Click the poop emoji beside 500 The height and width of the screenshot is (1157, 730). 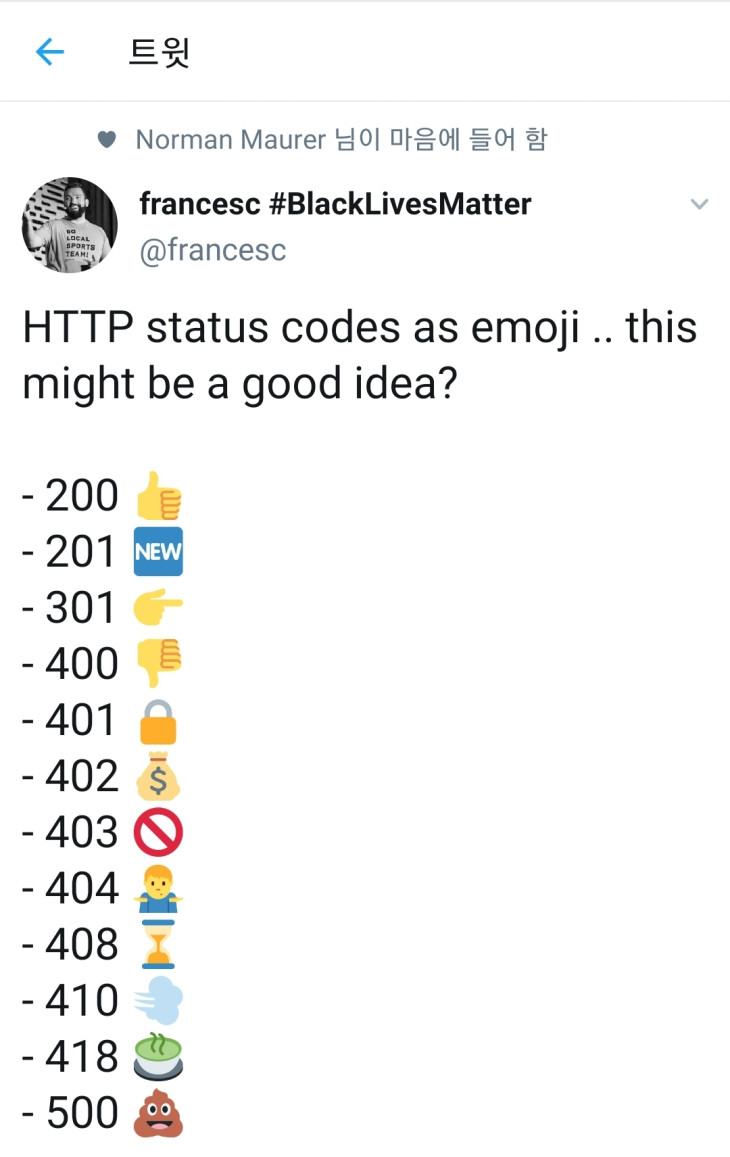pos(158,1112)
